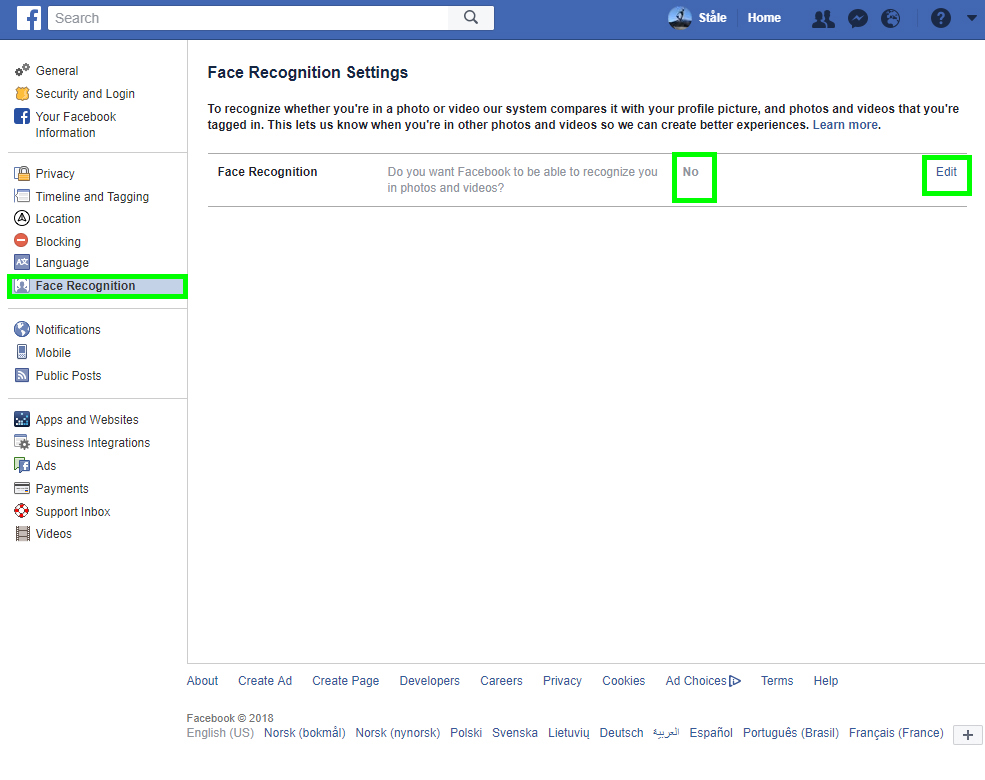Open Notifications settings label
Viewport: 985px width, 780px height.
[x=68, y=330]
